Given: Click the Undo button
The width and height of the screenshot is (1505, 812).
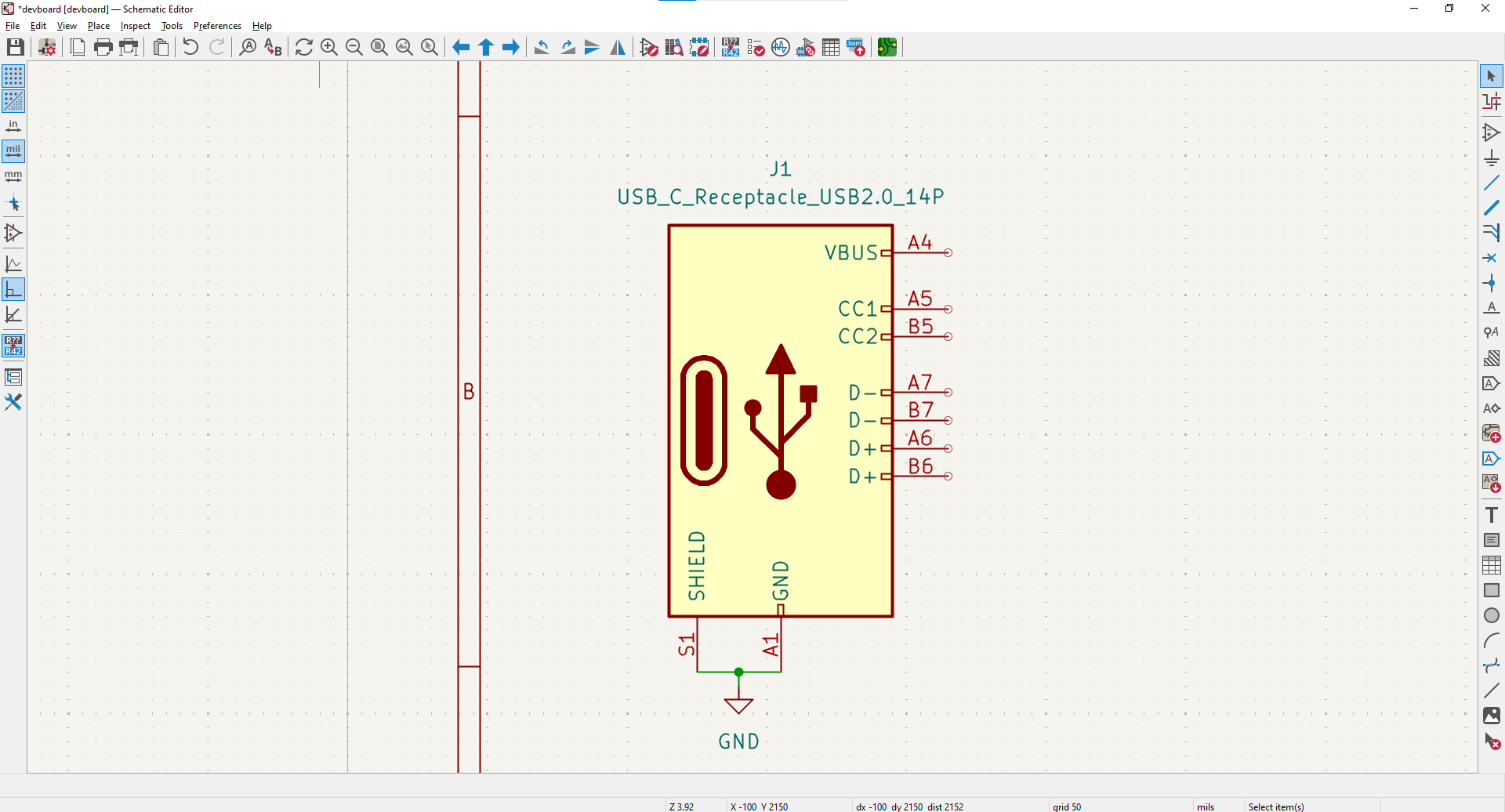Looking at the screenshot, I should pos(190,48).
